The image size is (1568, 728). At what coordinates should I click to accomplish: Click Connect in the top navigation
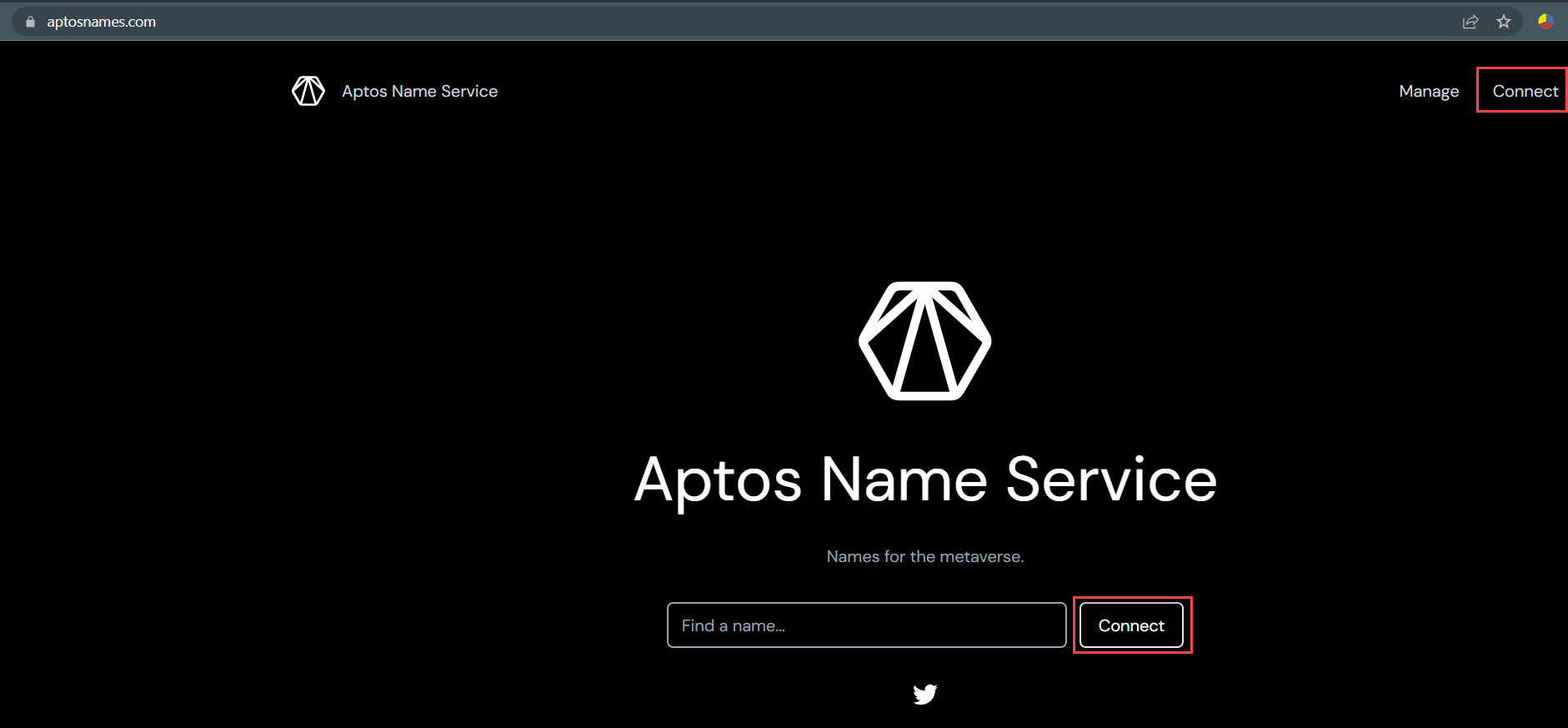coord(1525,91)
